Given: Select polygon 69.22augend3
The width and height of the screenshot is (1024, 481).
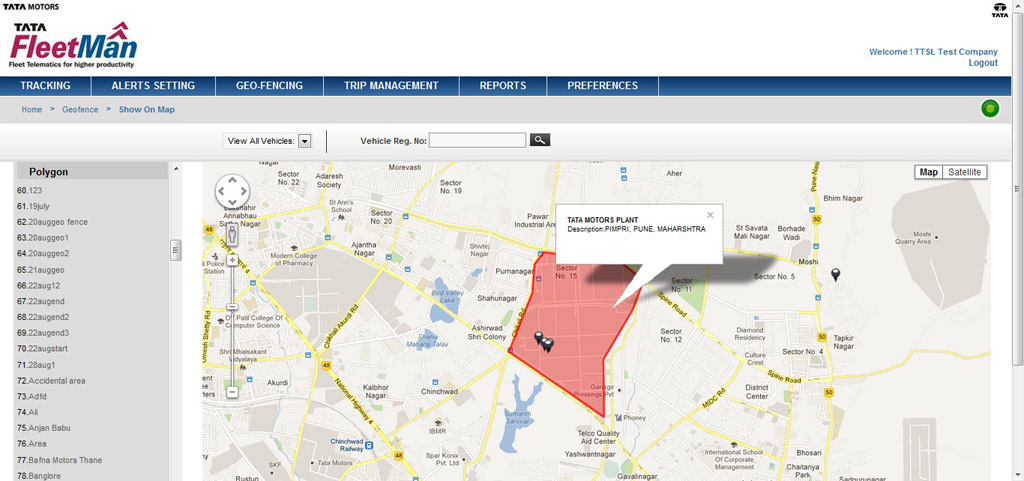Looking at the screenshot, I should point(42,333).
